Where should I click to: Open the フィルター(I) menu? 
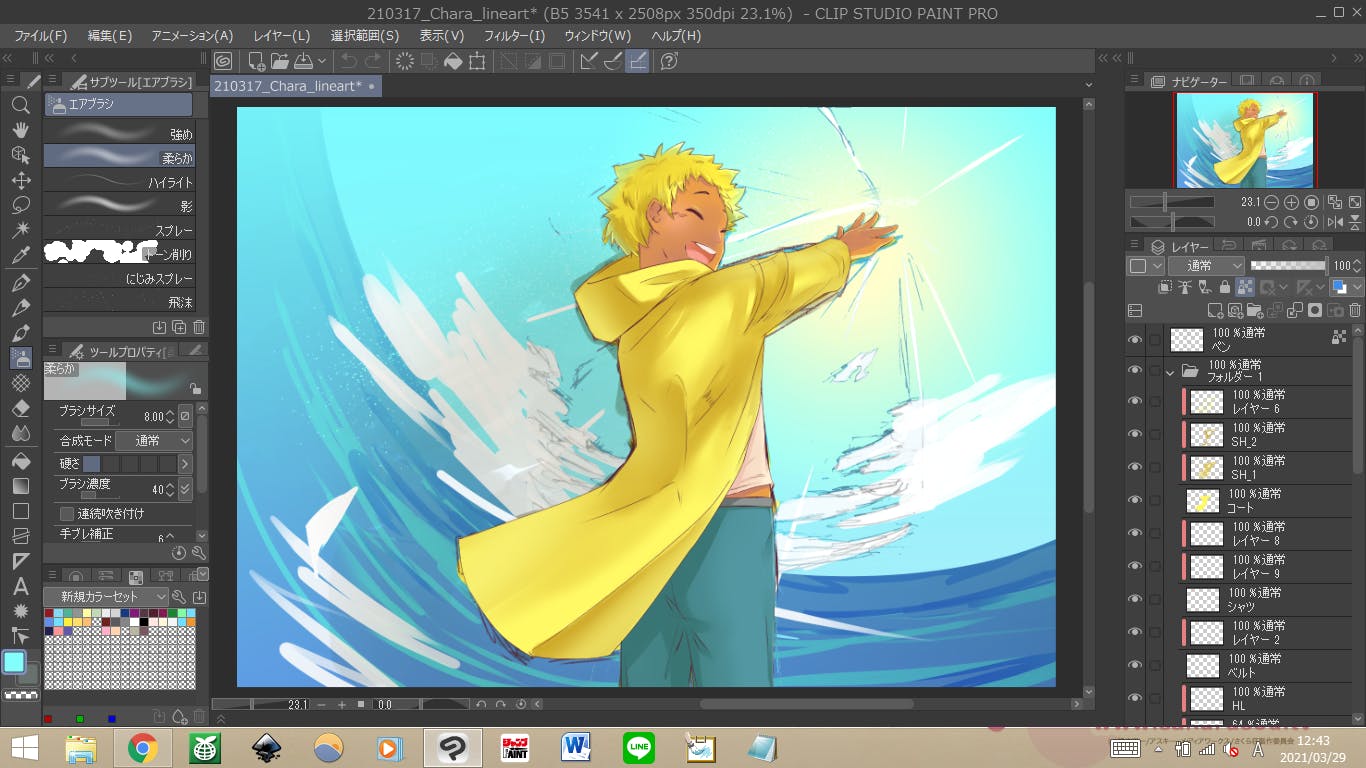tap(514, 35)
